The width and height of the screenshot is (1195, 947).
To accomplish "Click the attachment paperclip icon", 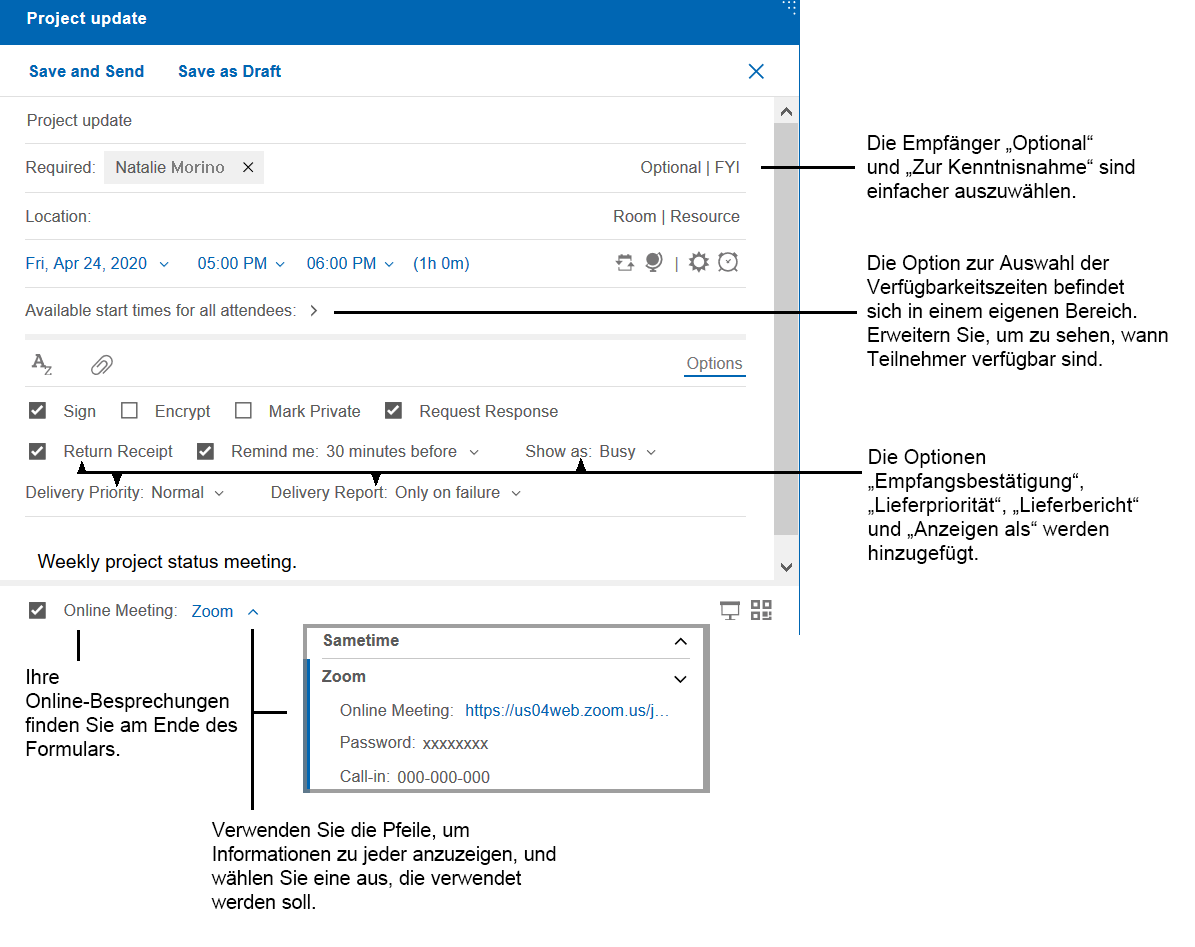I will 101,364.
